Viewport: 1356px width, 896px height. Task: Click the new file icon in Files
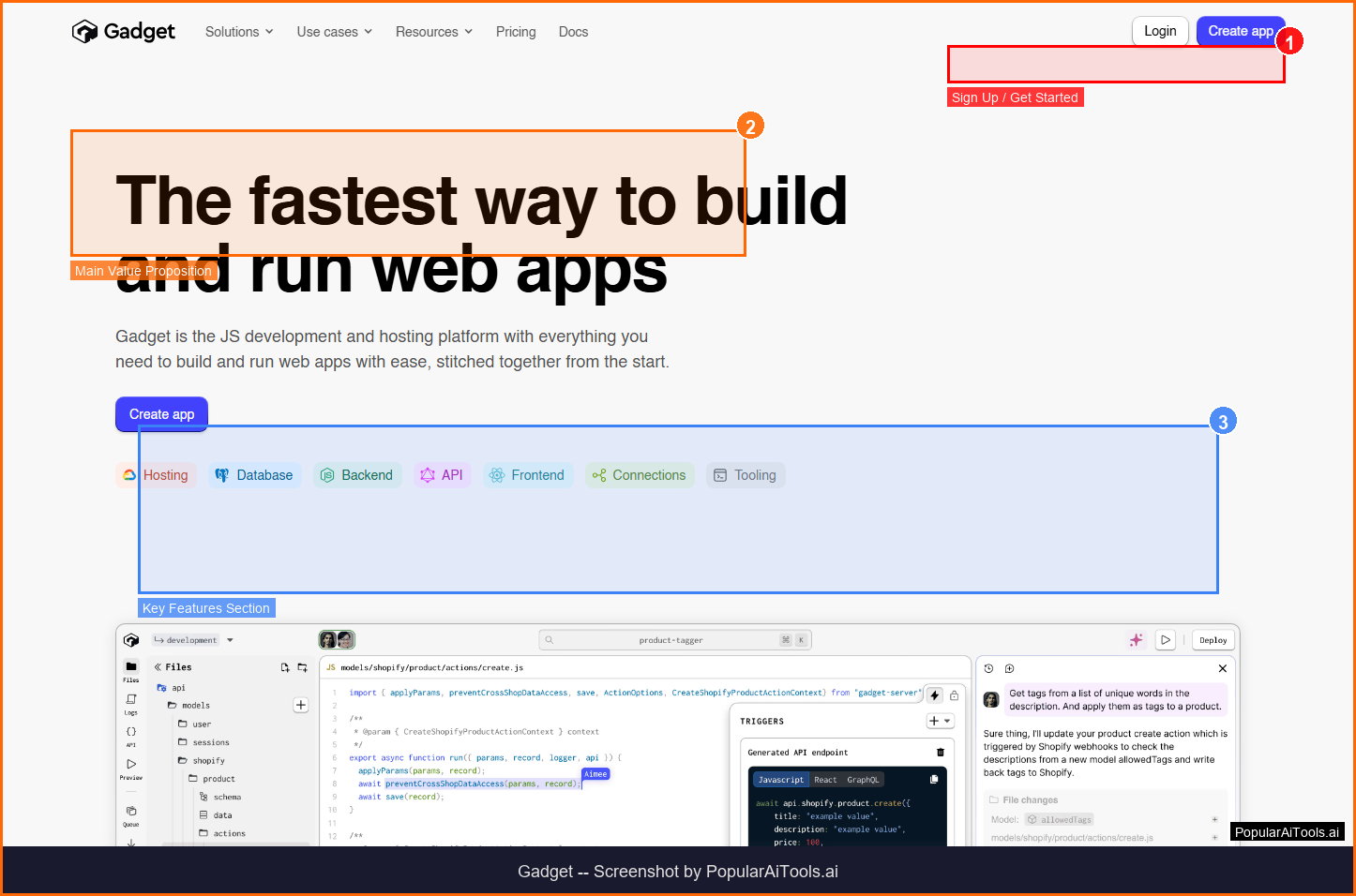pos(285,667)
